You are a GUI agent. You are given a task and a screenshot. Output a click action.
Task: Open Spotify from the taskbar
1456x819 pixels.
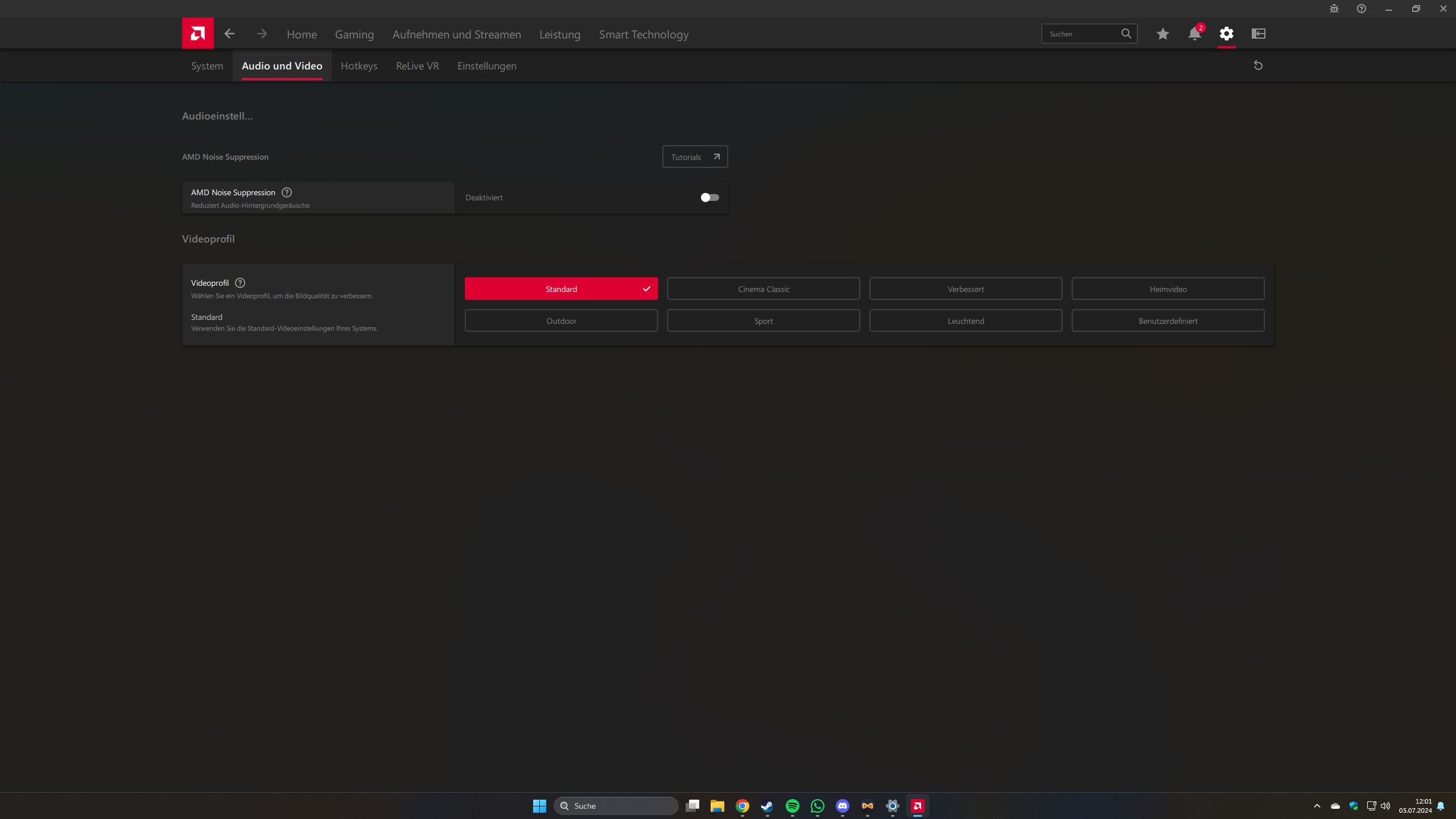(x=792, y=805)
